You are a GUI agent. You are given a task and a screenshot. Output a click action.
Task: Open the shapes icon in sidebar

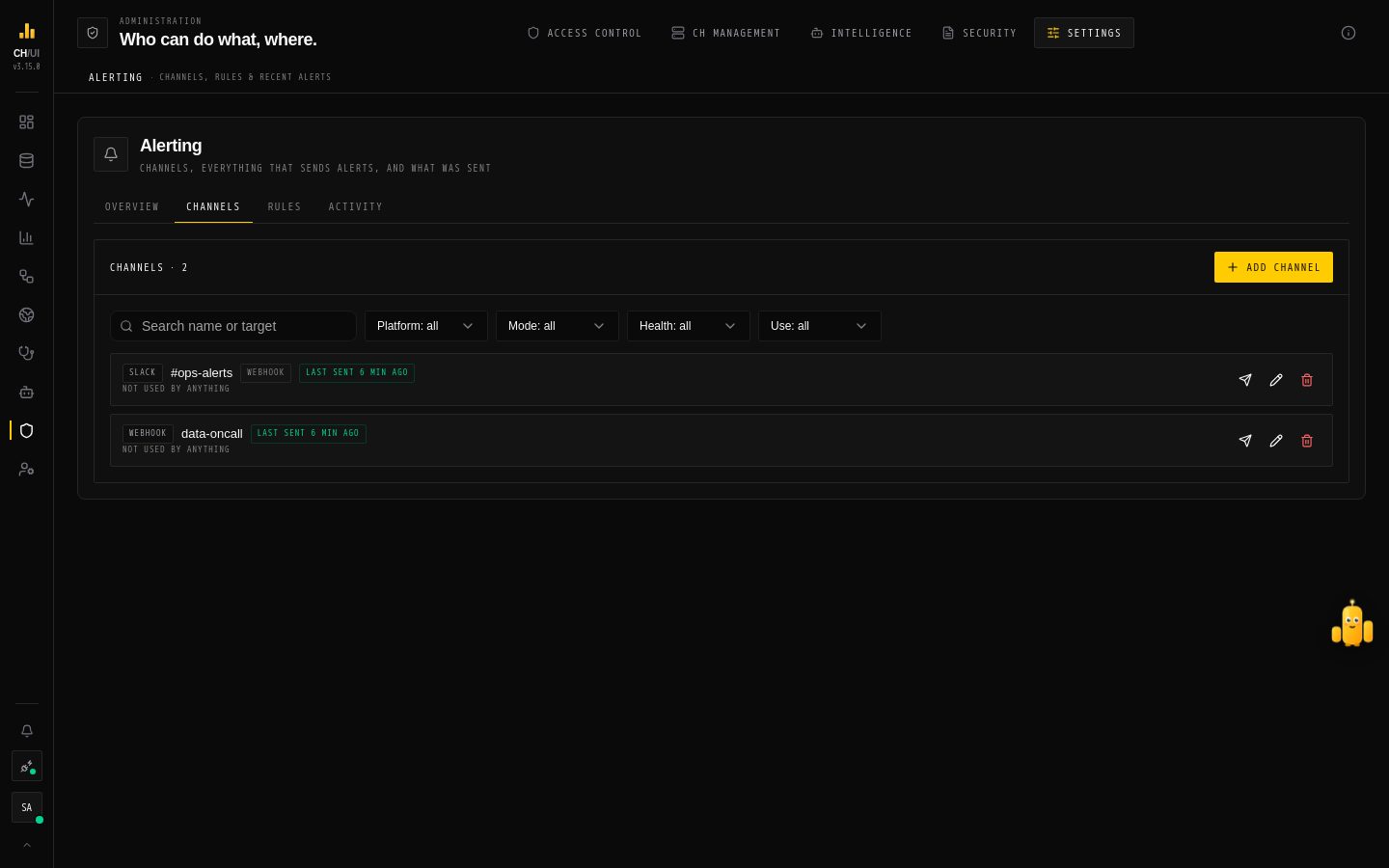(27, 277)
